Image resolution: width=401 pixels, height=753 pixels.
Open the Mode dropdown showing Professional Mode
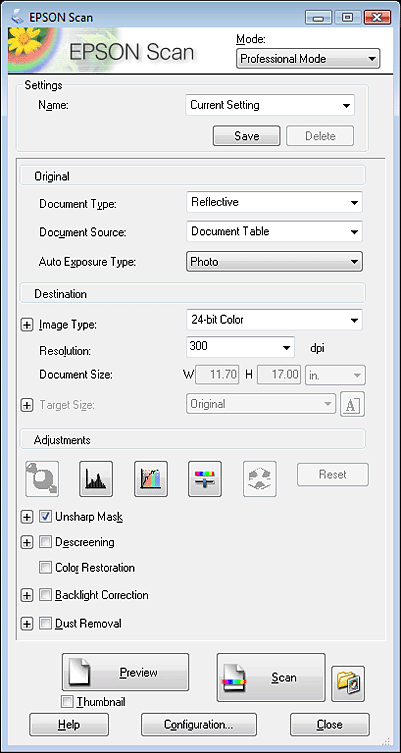pyautogui.click(x=308, y=59)
